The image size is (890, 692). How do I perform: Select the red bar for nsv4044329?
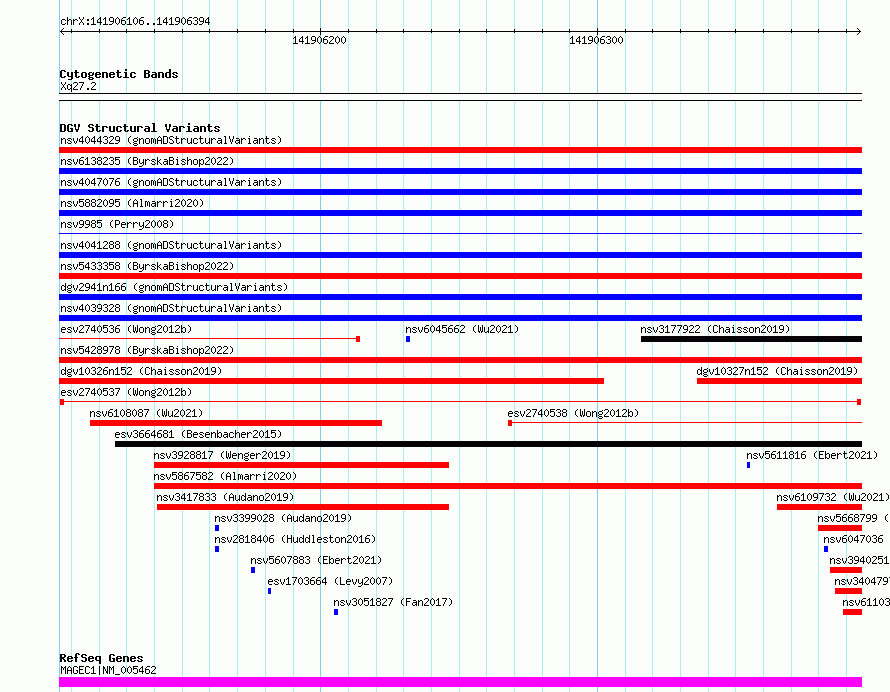tap(460, 150)
